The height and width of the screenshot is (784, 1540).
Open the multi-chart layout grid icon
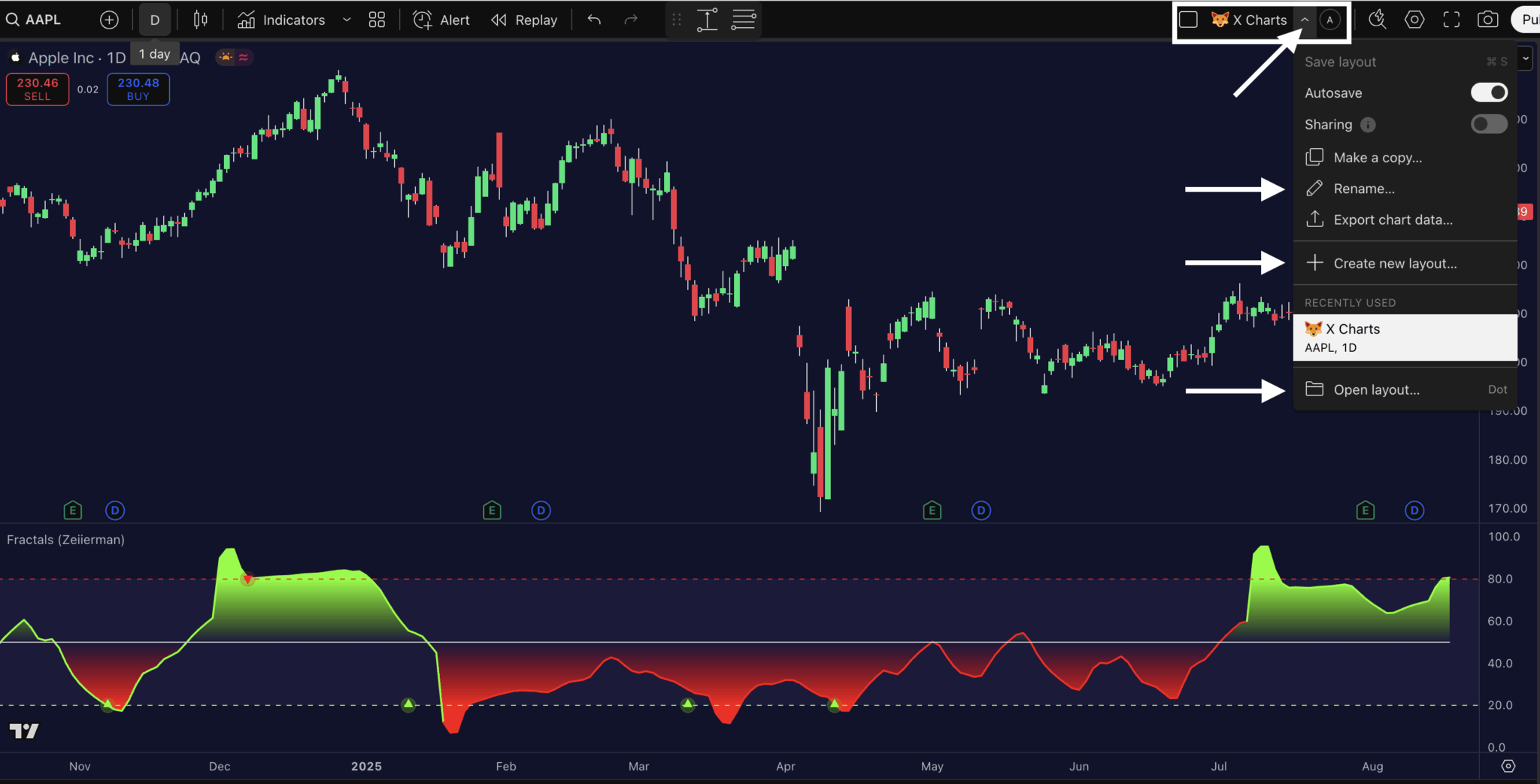(377, 20)
